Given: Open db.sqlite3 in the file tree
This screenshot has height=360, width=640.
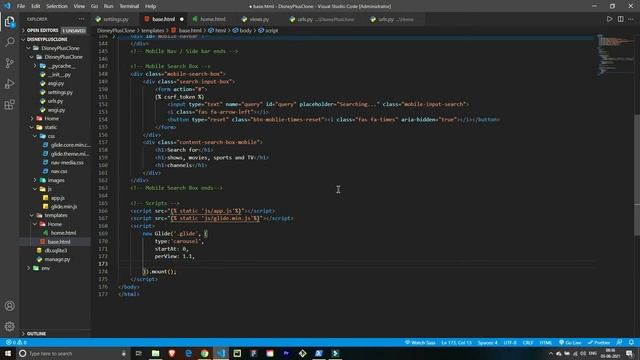Looking at the screenshot, I should tap(56, 250).
